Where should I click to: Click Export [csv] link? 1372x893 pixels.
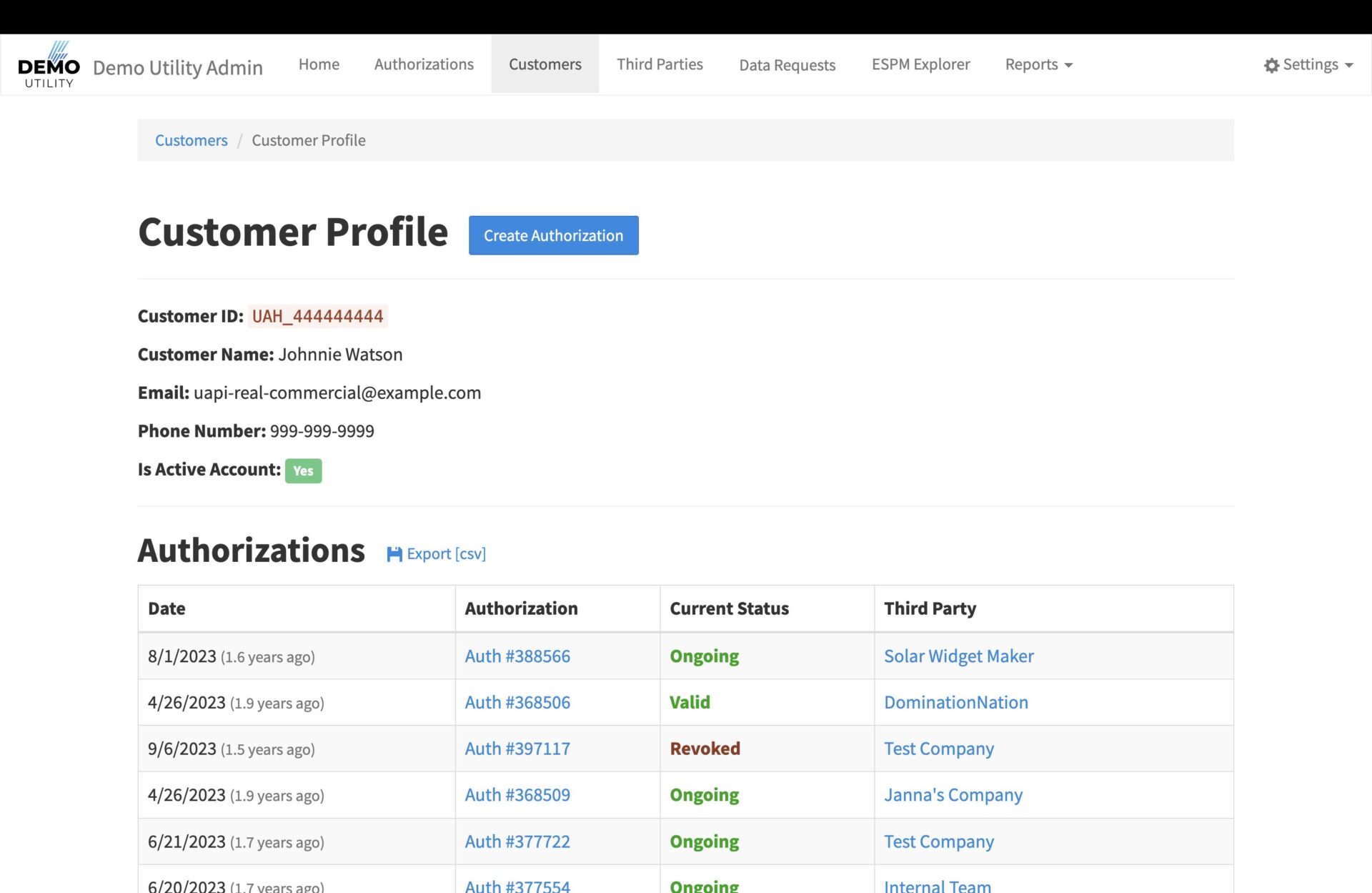pos(446,554)
